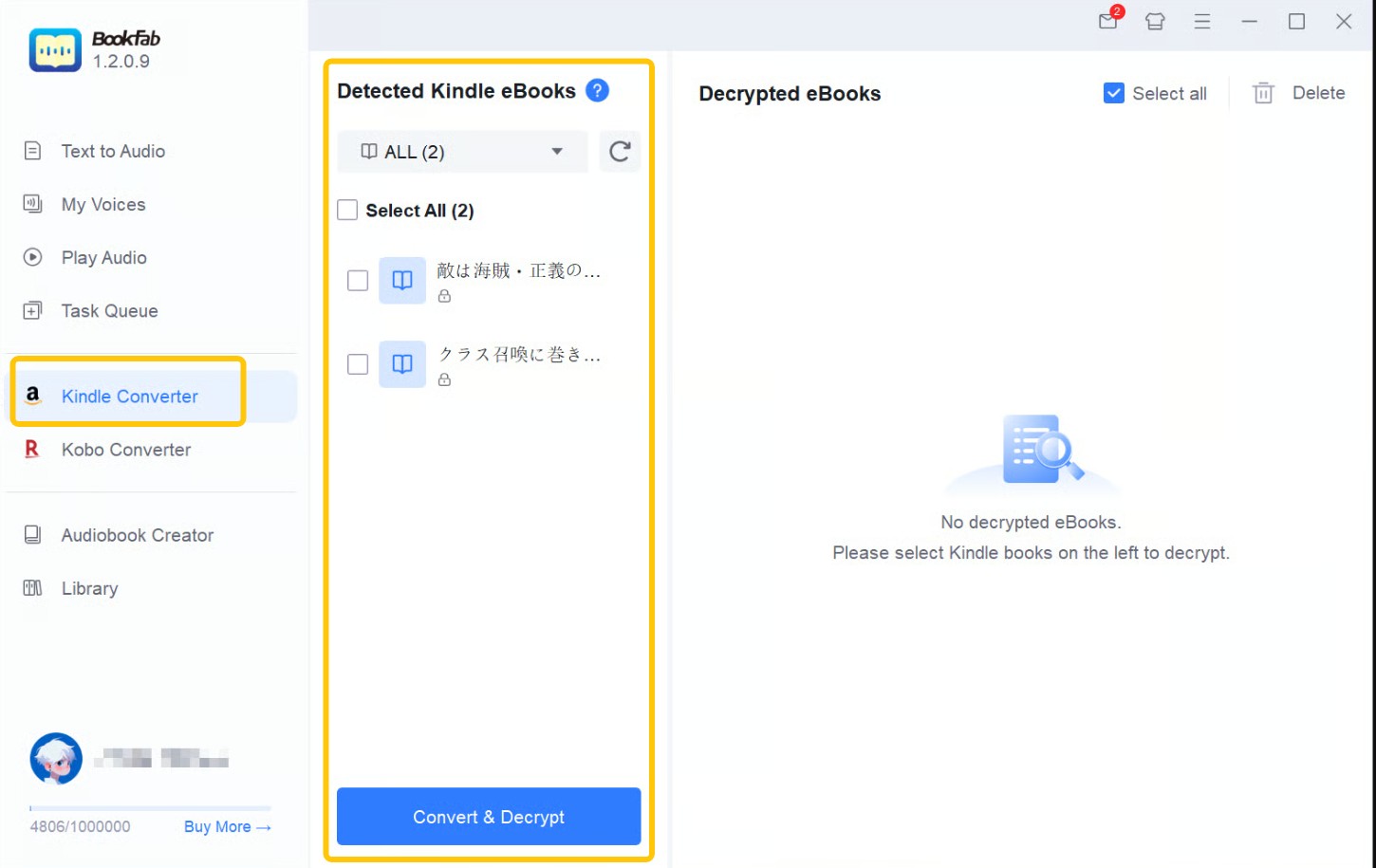Check the second eBook starting with クラス召喚
The height and width of the screenshot is (868, 1376).
pos(358,364)
